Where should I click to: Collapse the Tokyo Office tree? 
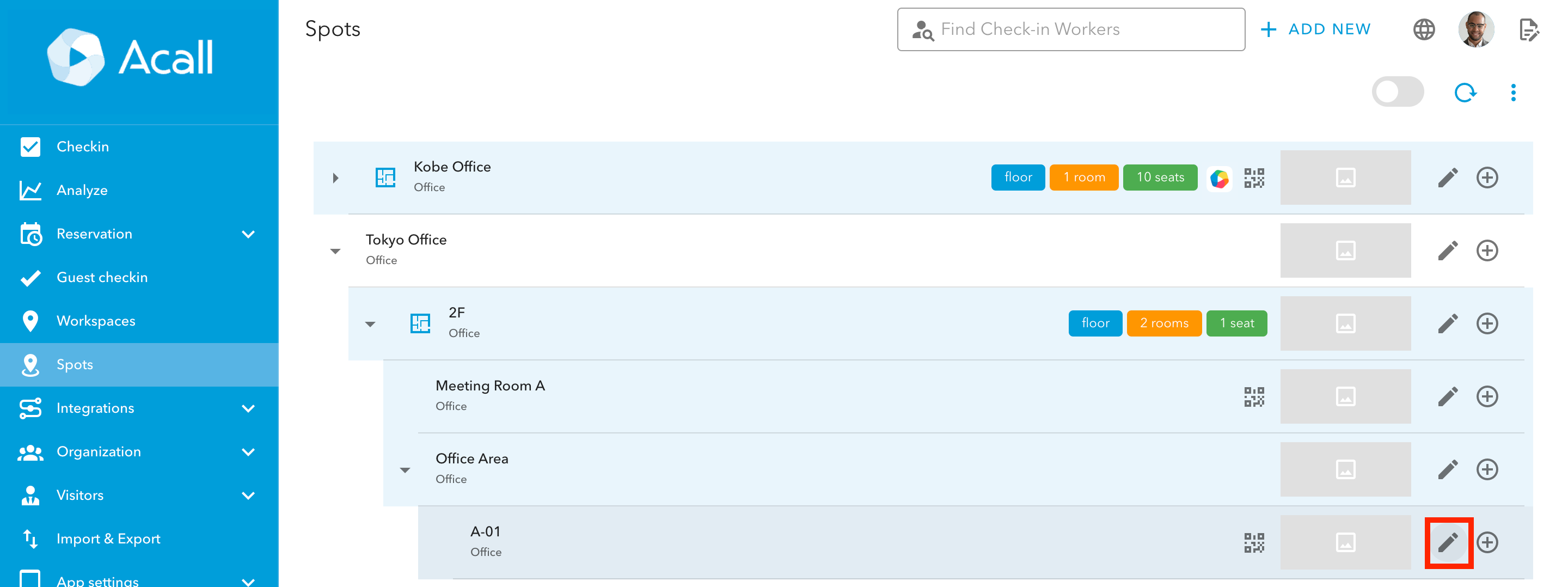click(335, 251)
